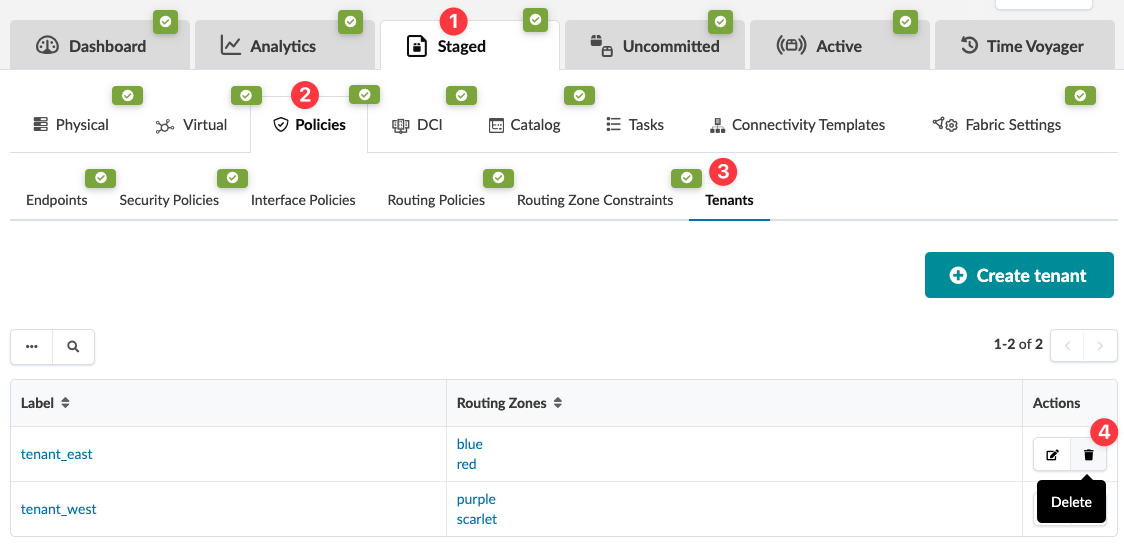Go to next page of tenants

pyautogui.click(x=1100, y=346)
